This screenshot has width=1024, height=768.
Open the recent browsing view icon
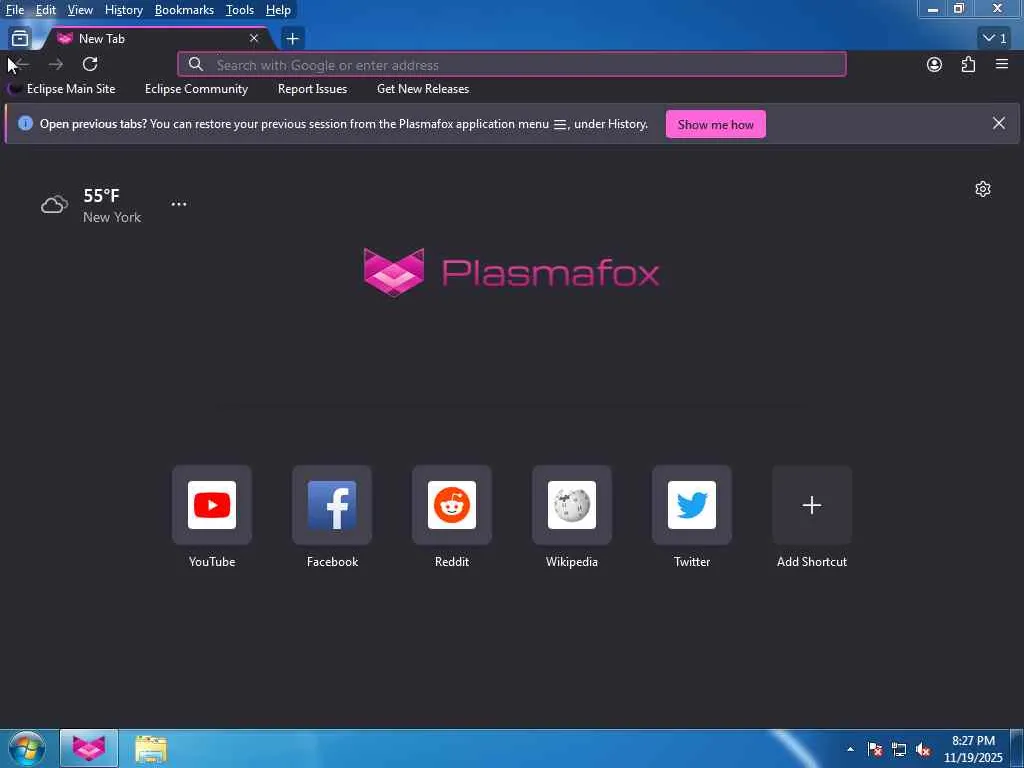[20, 39]
